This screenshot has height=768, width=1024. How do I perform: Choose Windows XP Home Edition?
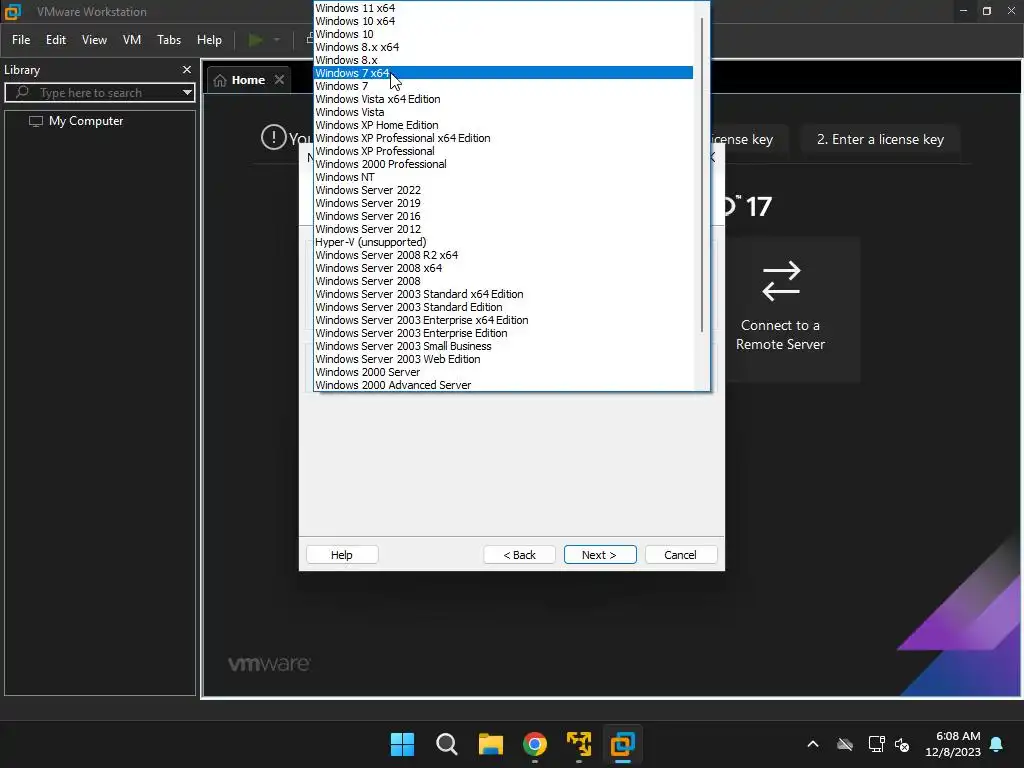pos(503,125)
